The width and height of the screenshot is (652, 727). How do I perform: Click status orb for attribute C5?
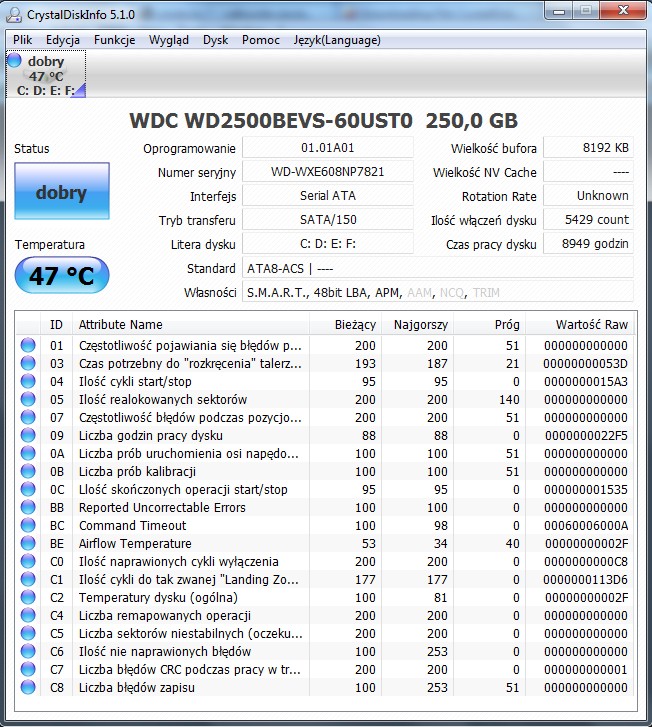click(28, 633)
